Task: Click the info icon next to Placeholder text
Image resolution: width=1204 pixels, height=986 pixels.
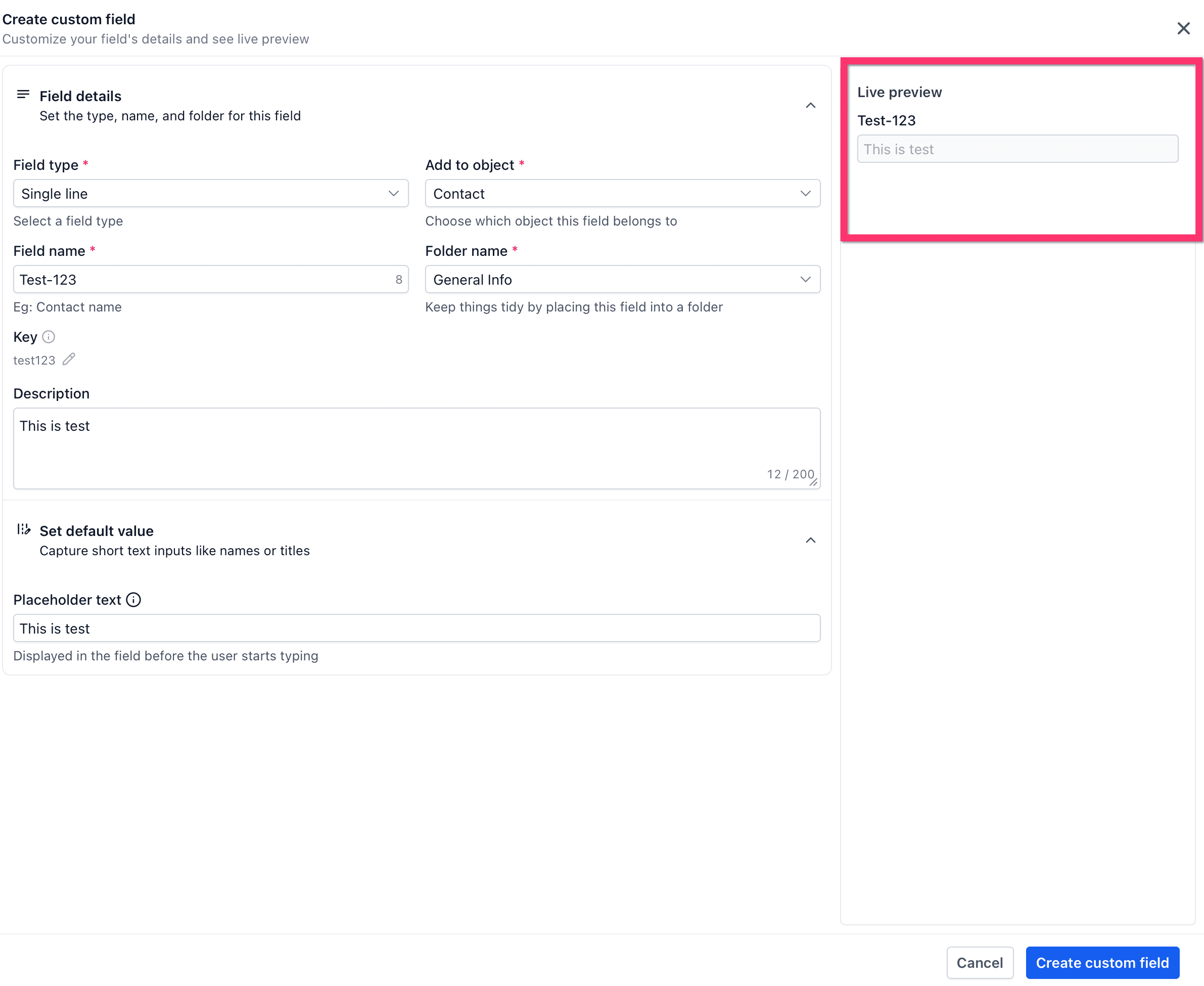Action: click(133, 600)
